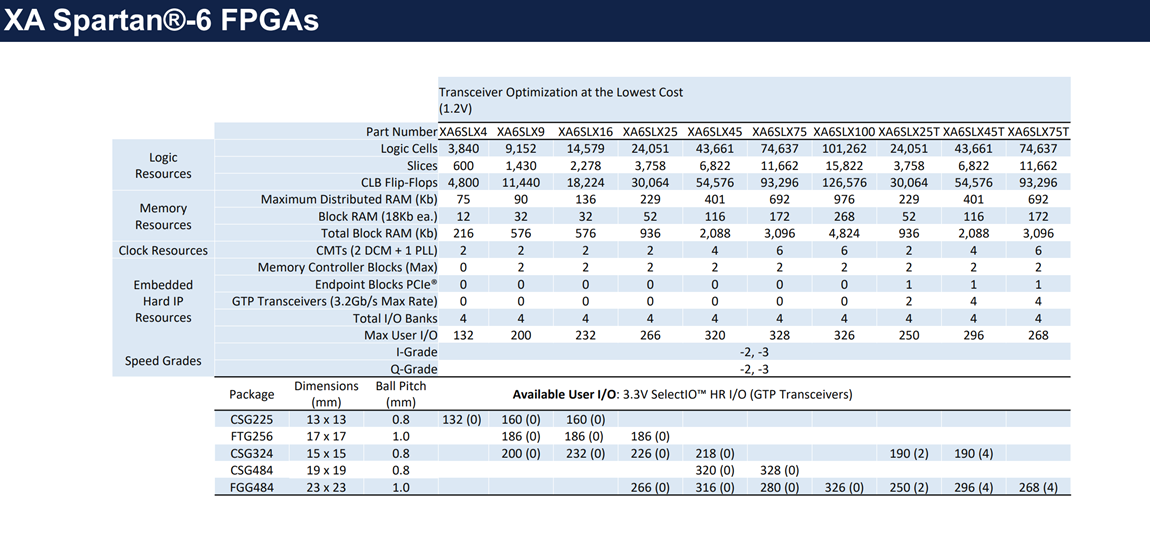The height and width of the screenshot is (548, 1150).
Task: Select part number XA6SLX100
Action: [844, 132]
